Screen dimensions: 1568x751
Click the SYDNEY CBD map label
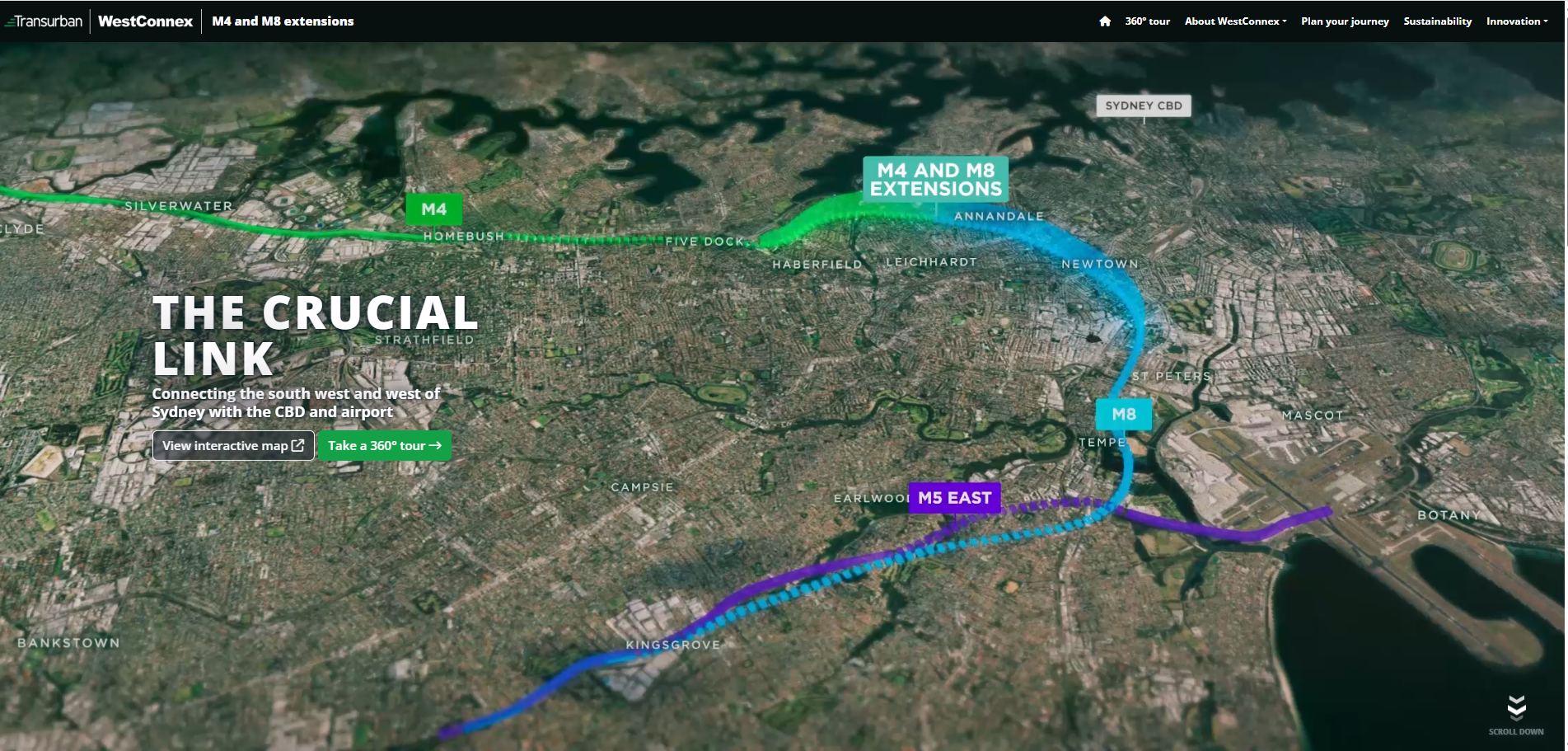(1143, 106)
